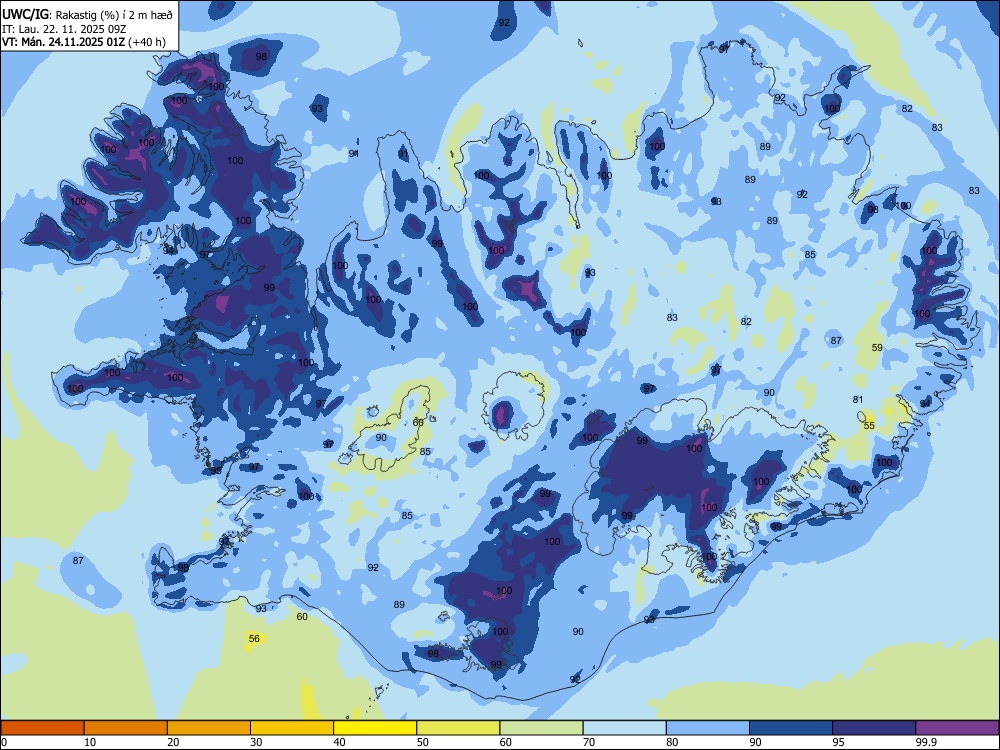Click the "30" legend scale label

pyautogui.click(x=256, y=742)
